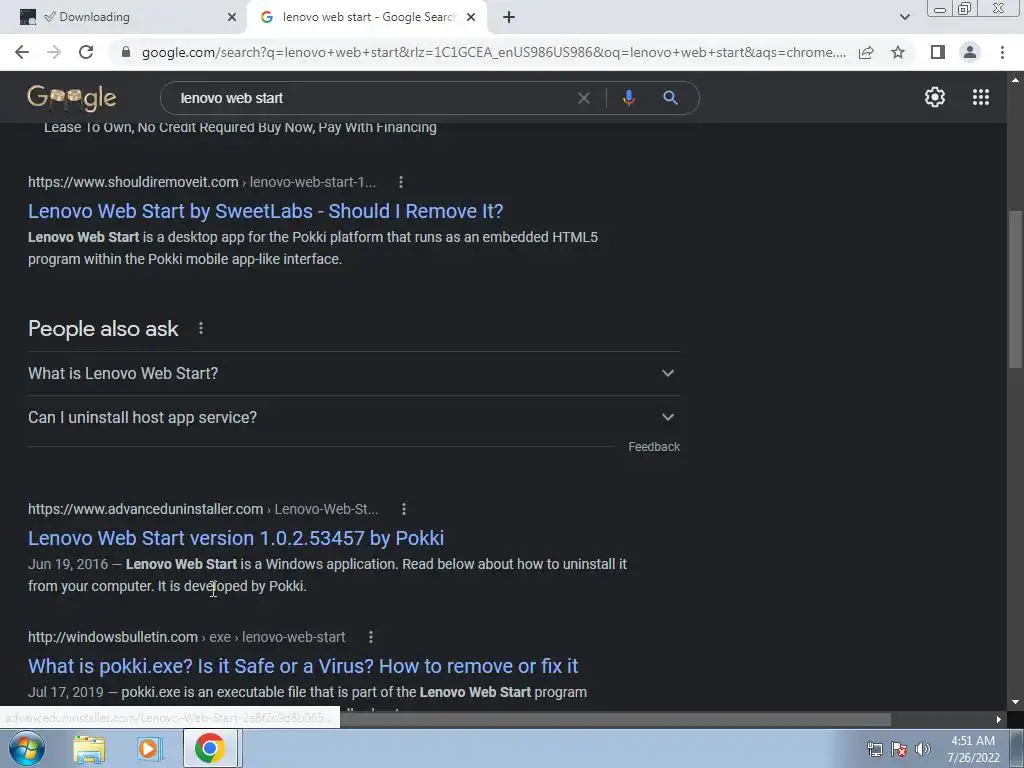Clear the search box text
Screen dimensions: 1024x768
(584, 98)
